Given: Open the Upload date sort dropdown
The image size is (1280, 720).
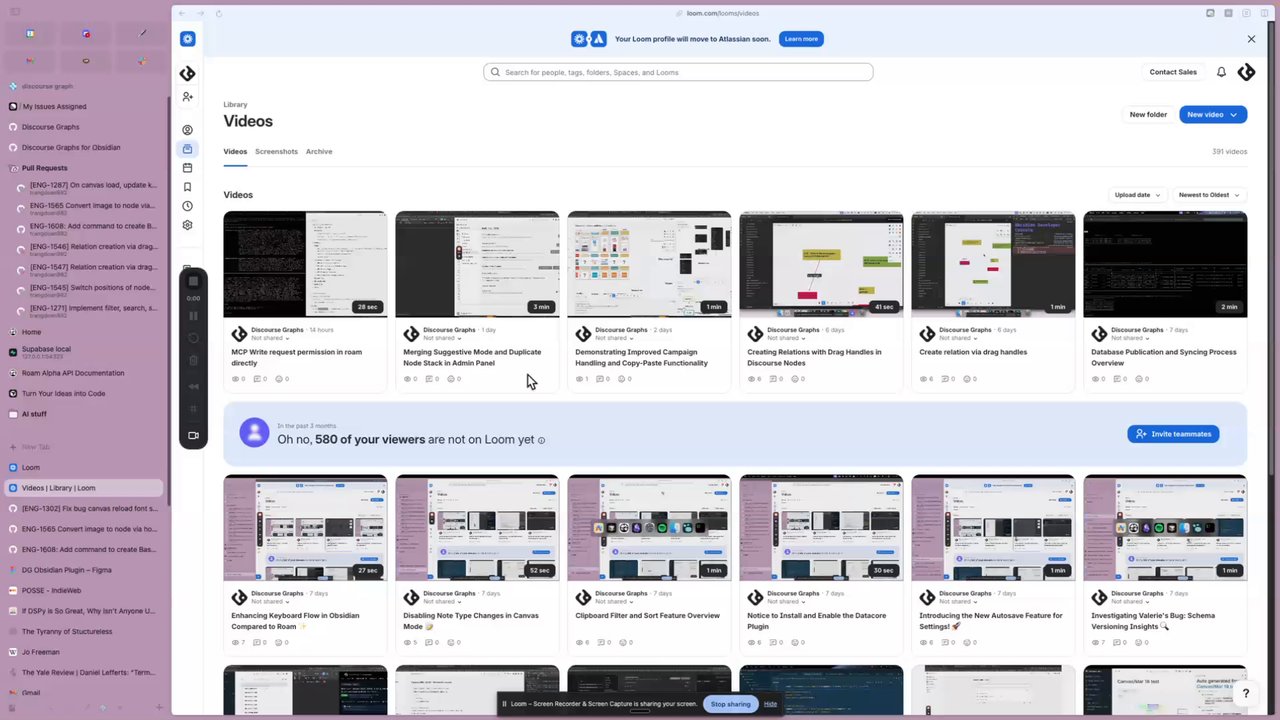Looking at the screenshot, I should pyautogui.click(x=1137, y=195).
